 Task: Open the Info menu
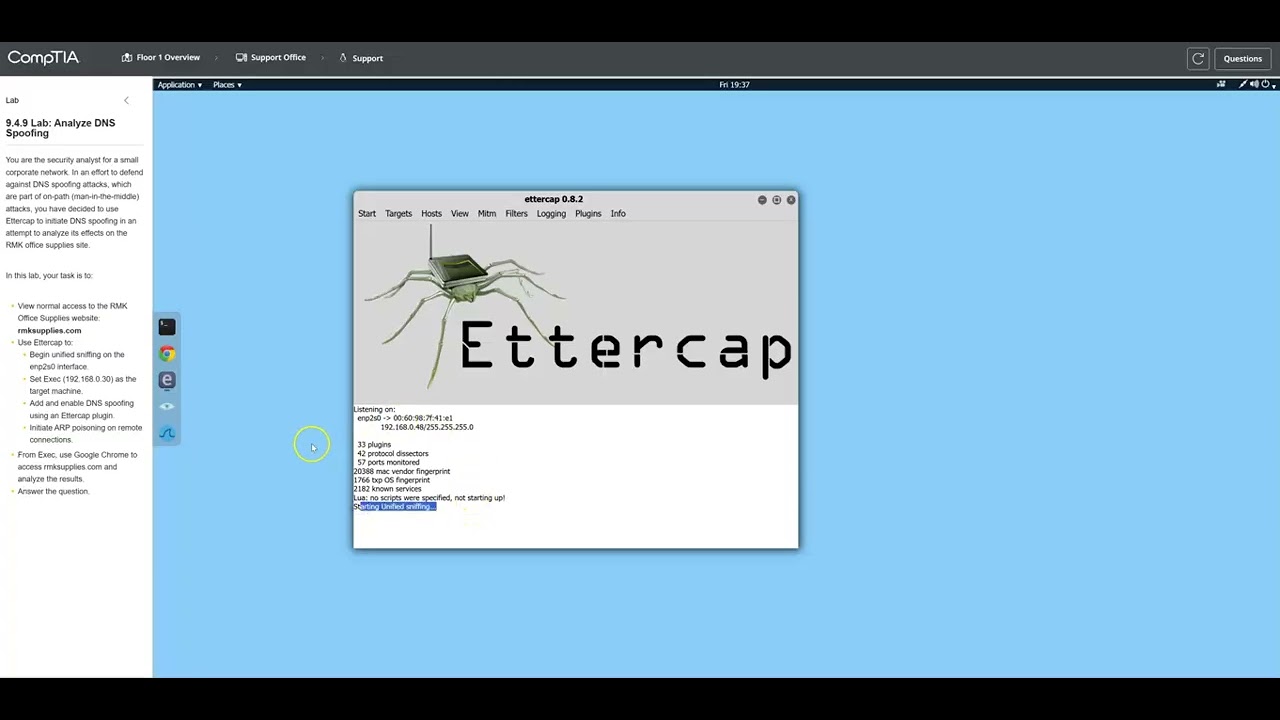coord(618,214)
